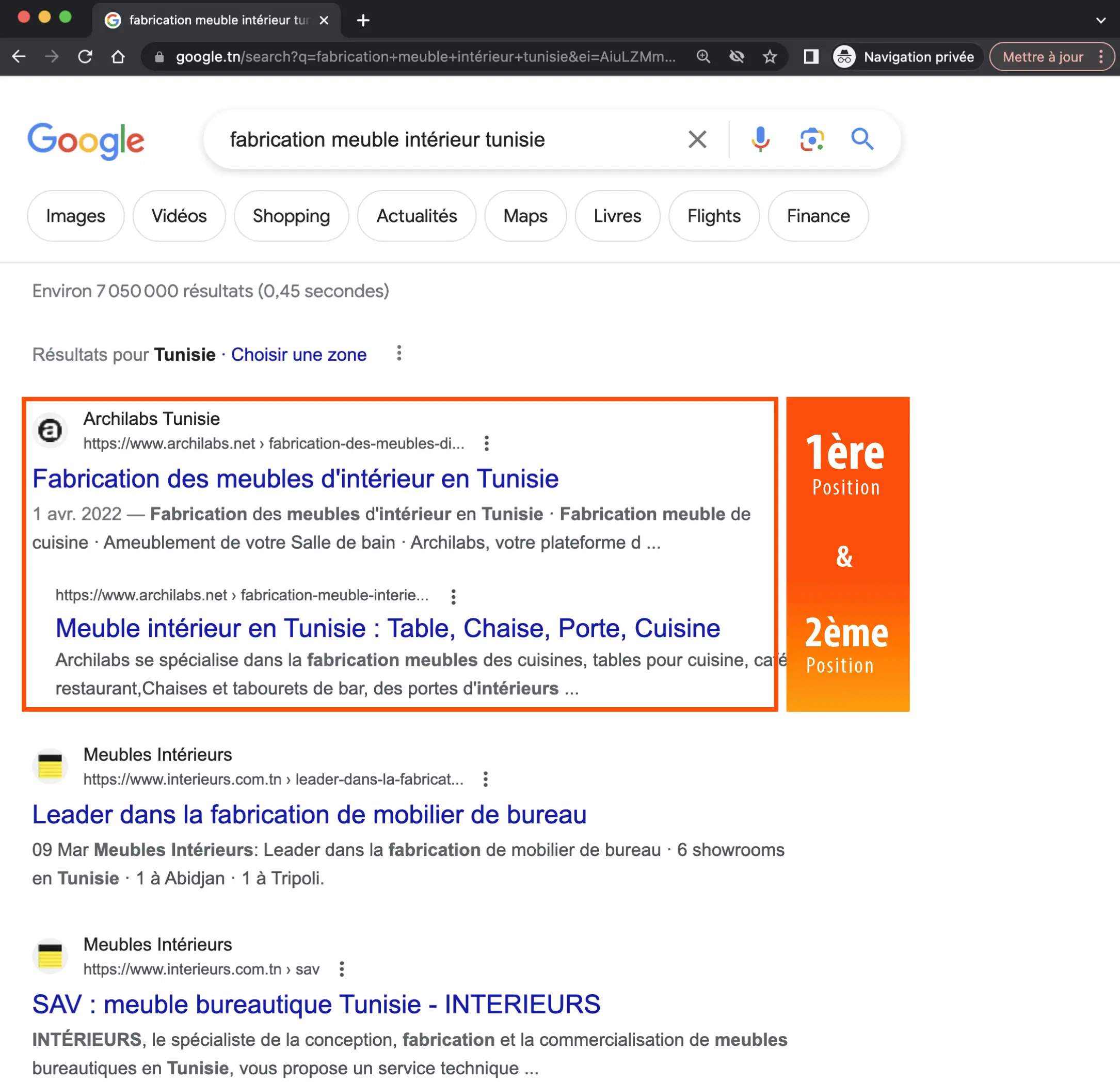Viewport: 1120px width, 1082px height.
Task: Expand the tab search chevron
Action: click(x=1100, y=21)
